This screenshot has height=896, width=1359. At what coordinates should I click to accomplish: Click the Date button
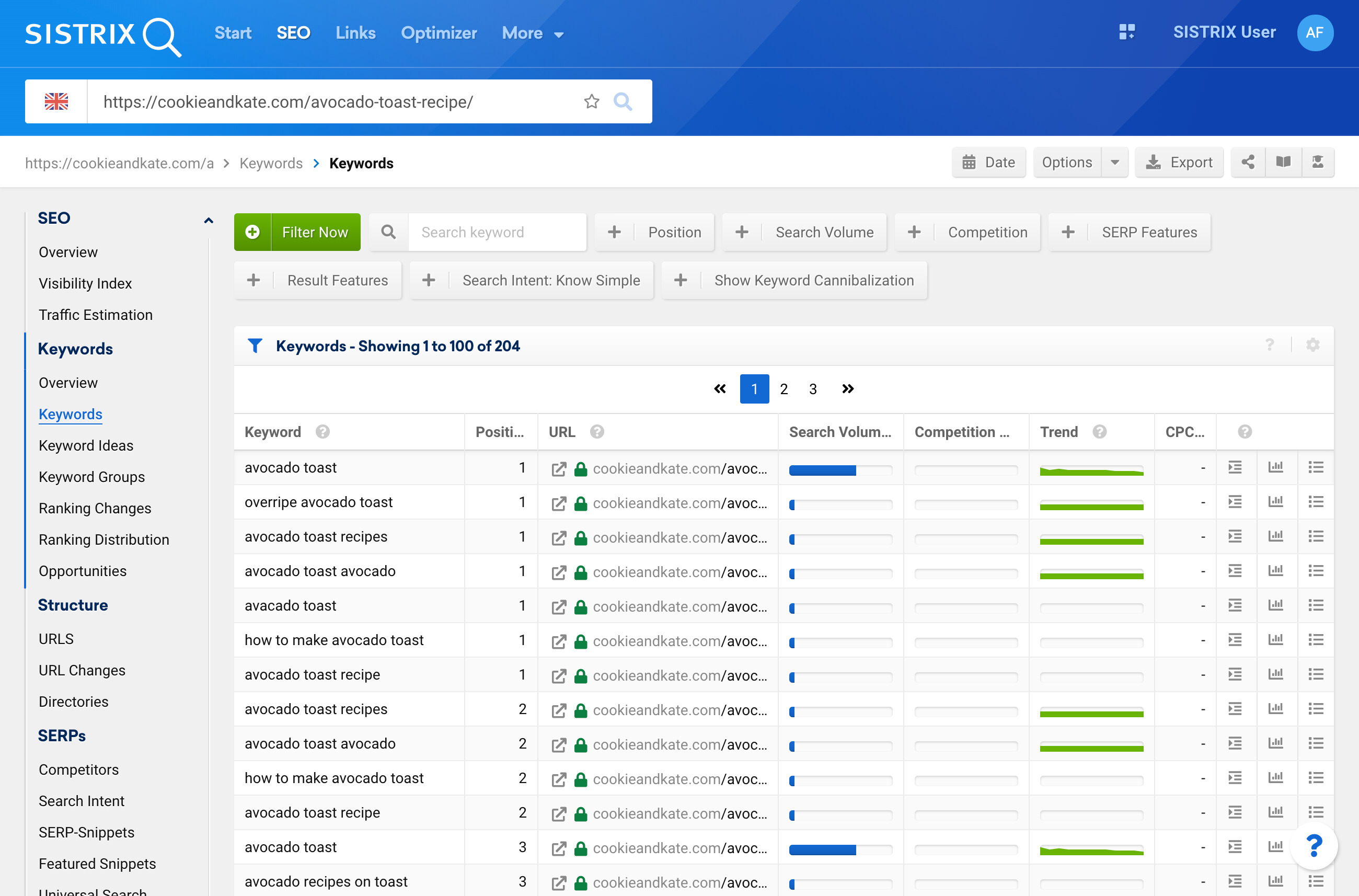(988, 162)
